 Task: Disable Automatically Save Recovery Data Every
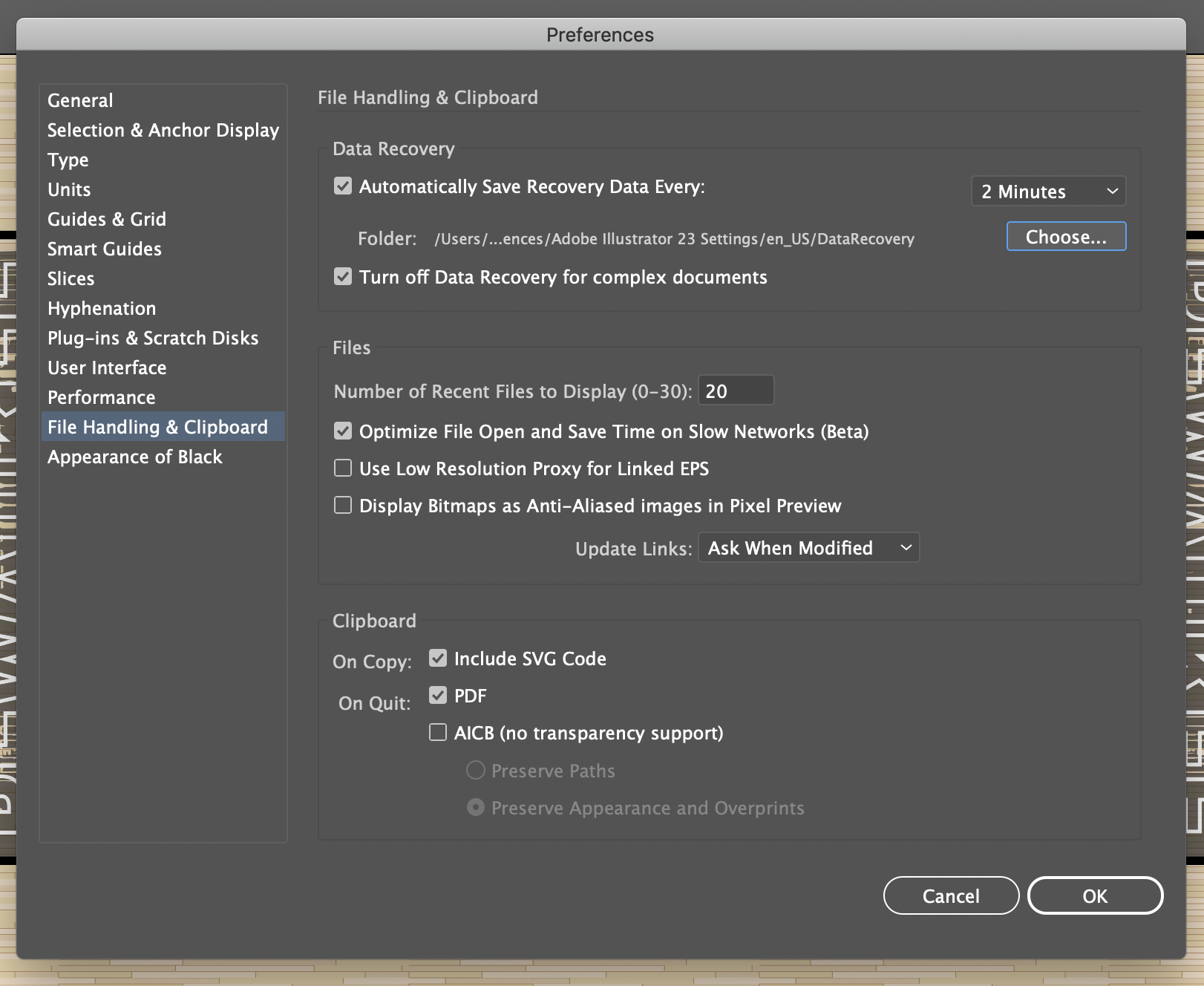coord(342,186)
